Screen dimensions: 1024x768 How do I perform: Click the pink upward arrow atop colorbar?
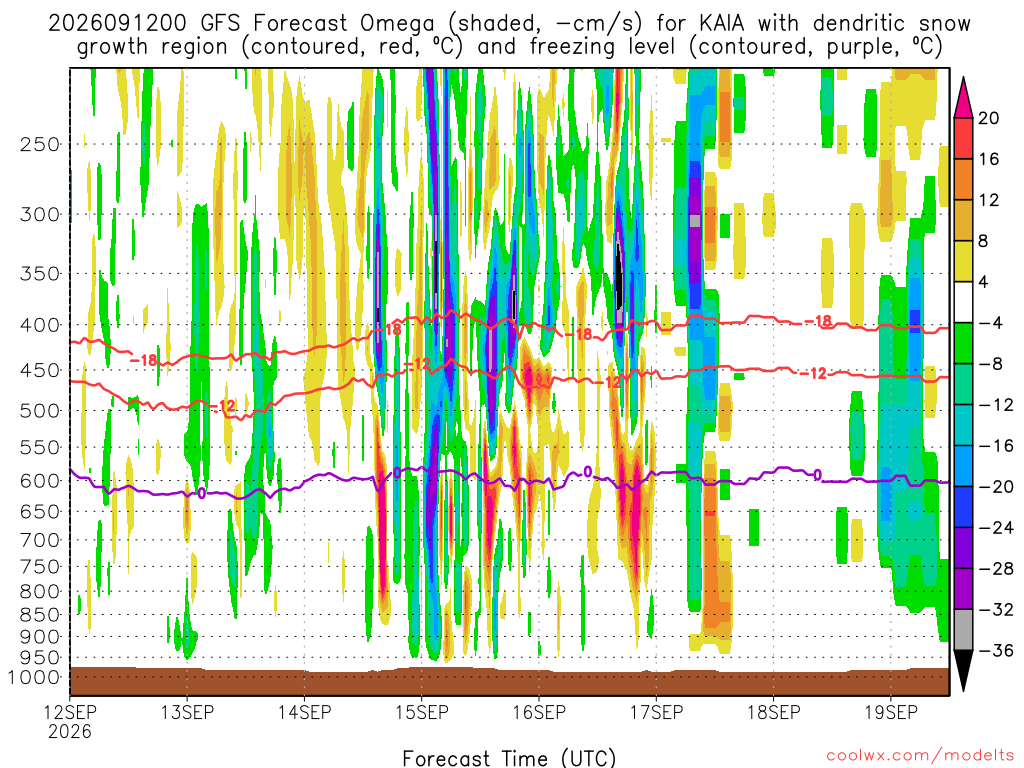click(963, 97)
